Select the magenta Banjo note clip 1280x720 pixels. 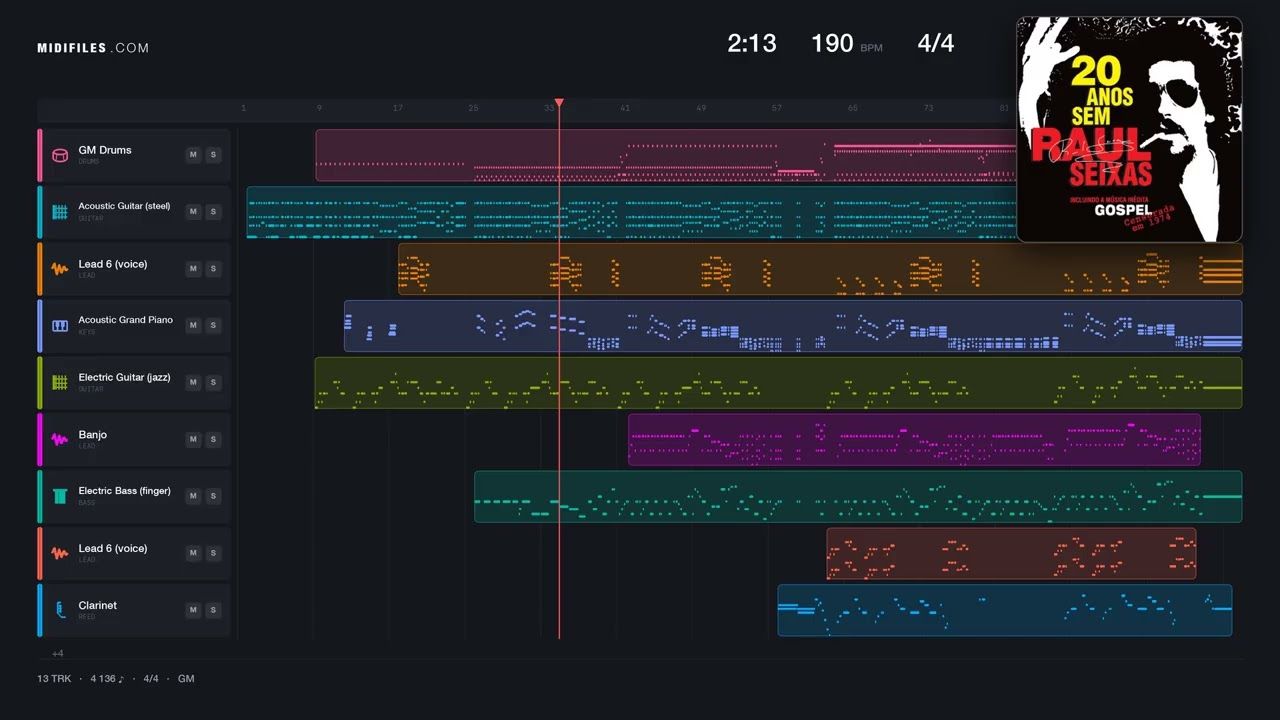tap(914, 440)
